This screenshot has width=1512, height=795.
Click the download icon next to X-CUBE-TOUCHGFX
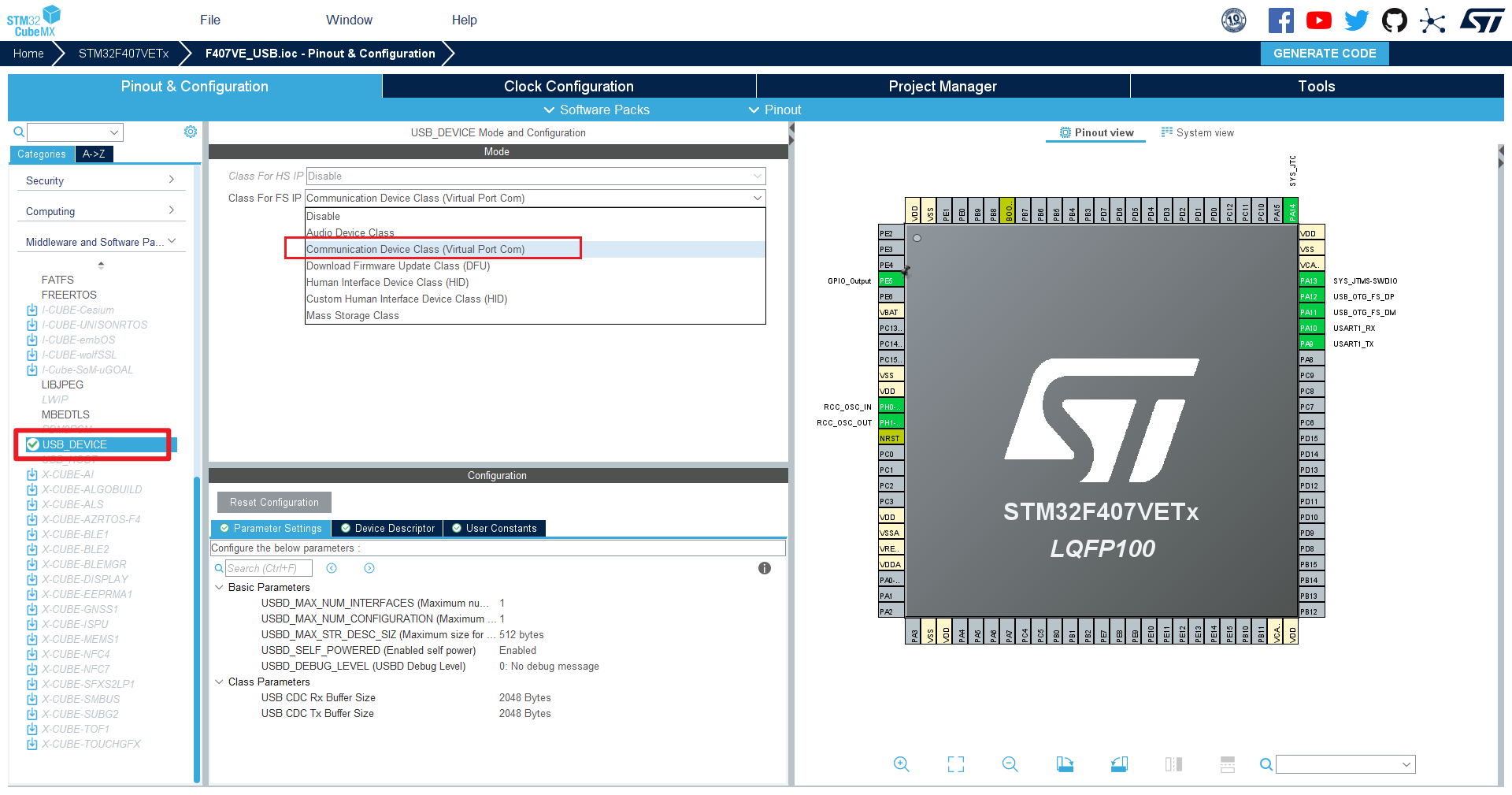pyautogui.click(x=32, y=744)
